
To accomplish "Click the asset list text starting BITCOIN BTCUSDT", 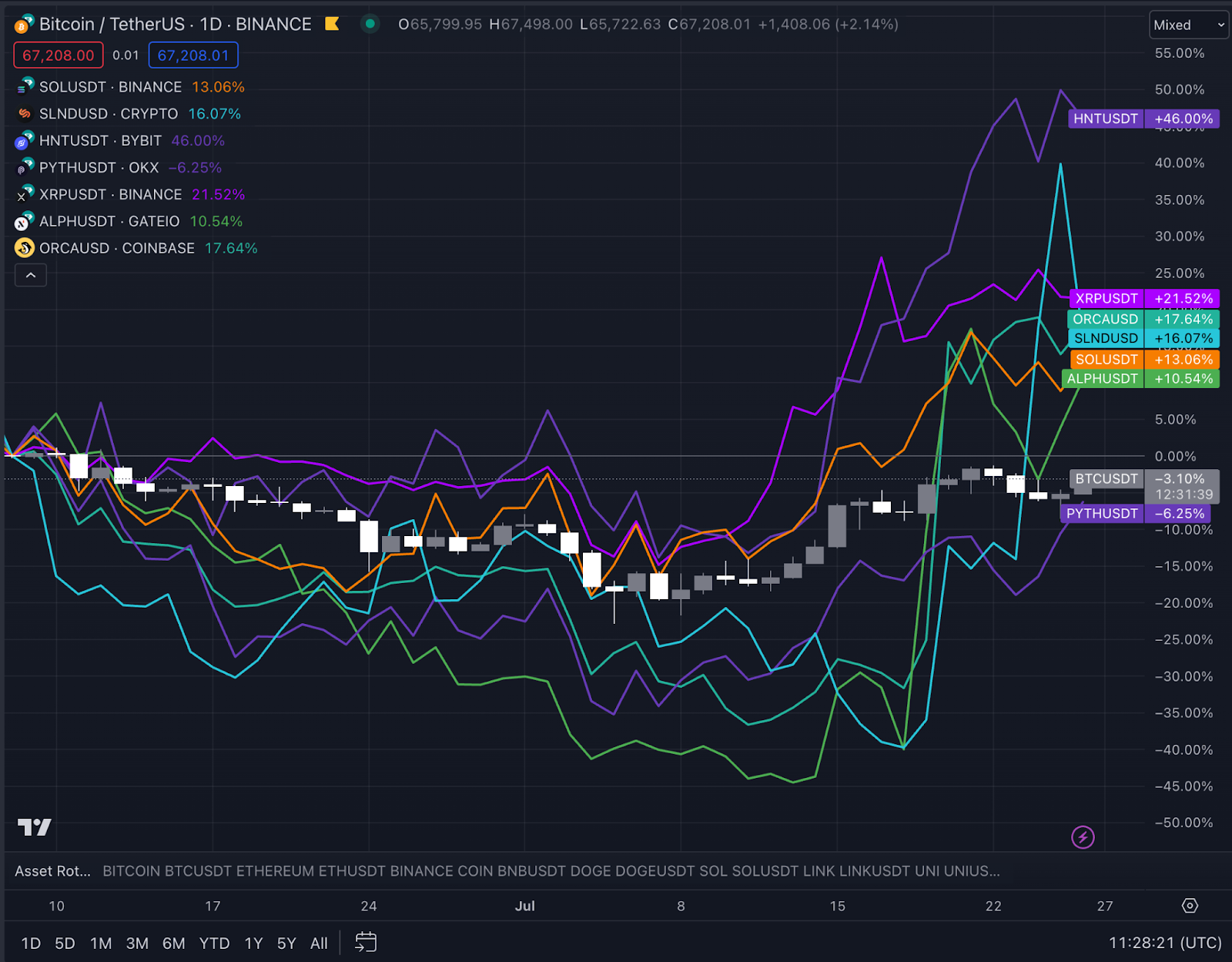I will coord(551,871).
